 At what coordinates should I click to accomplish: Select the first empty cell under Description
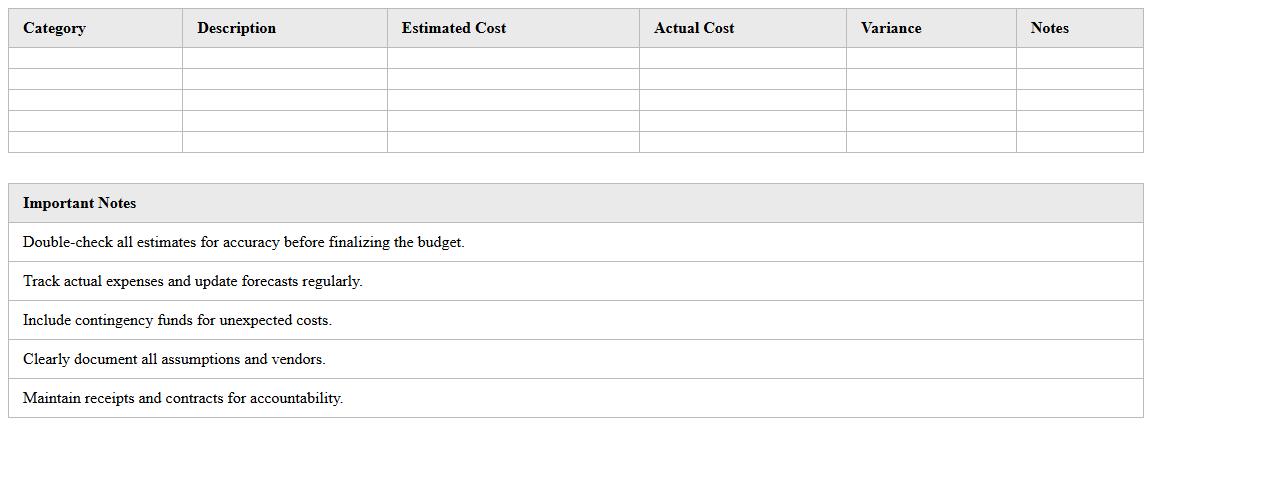(284, 58)
